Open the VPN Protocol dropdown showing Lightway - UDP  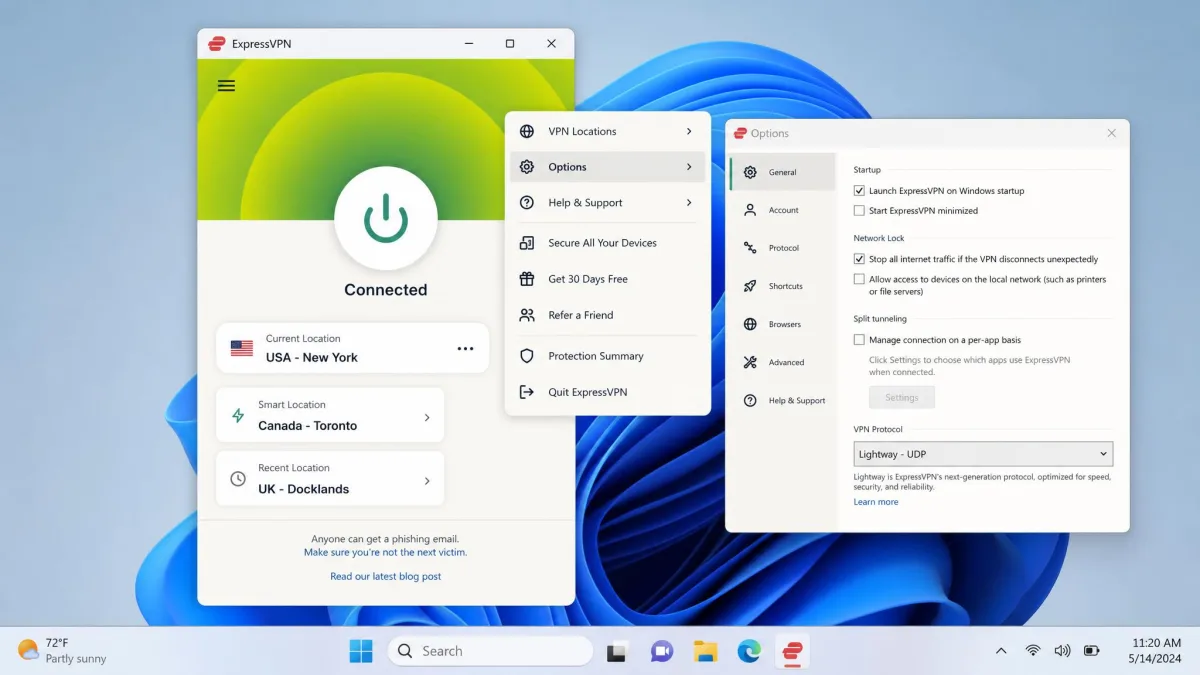pyautogui.click(x=983, y=454)
